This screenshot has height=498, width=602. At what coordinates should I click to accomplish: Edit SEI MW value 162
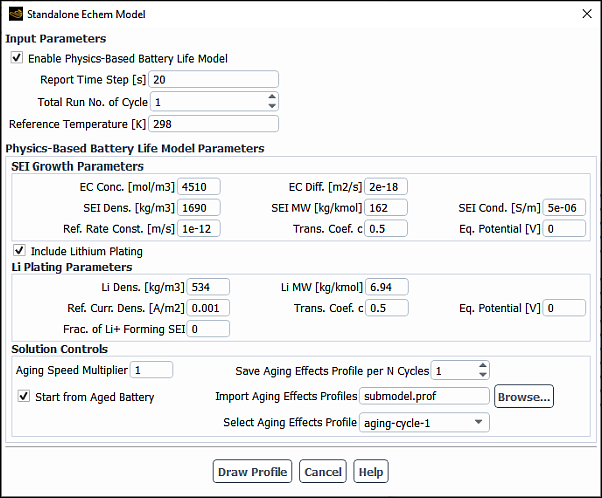[x=385, y=208]
